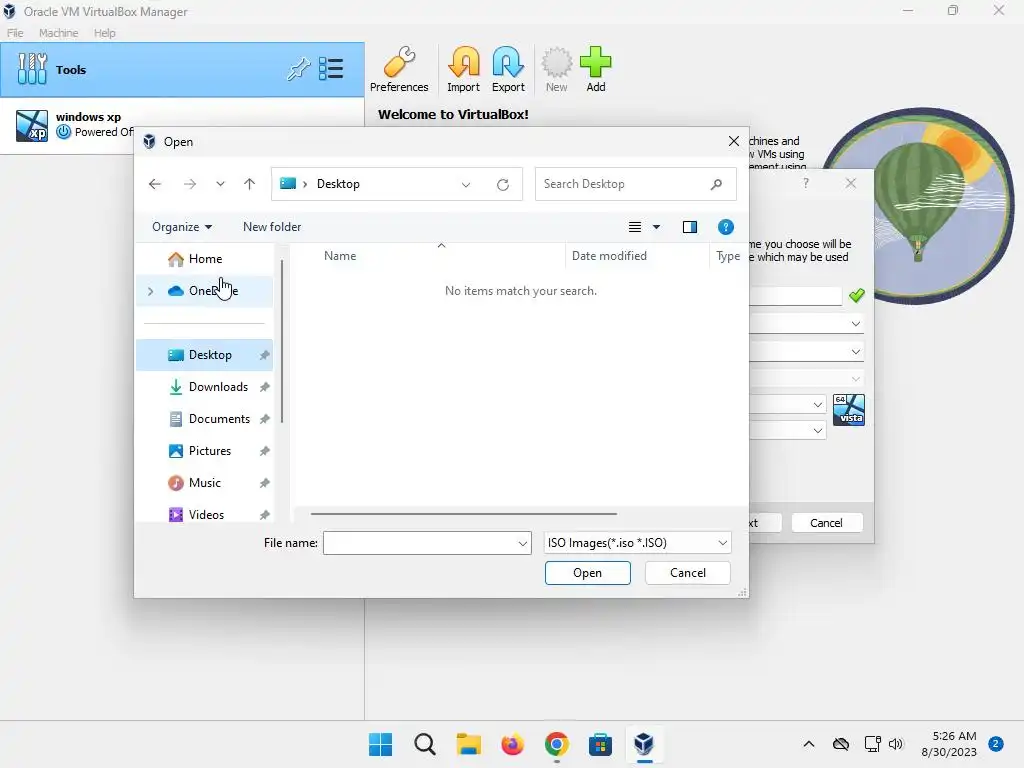Sort by Name column header
The height and width of the screenshot is (768, 1024).
pyautogui.click(x=340, y=256)
